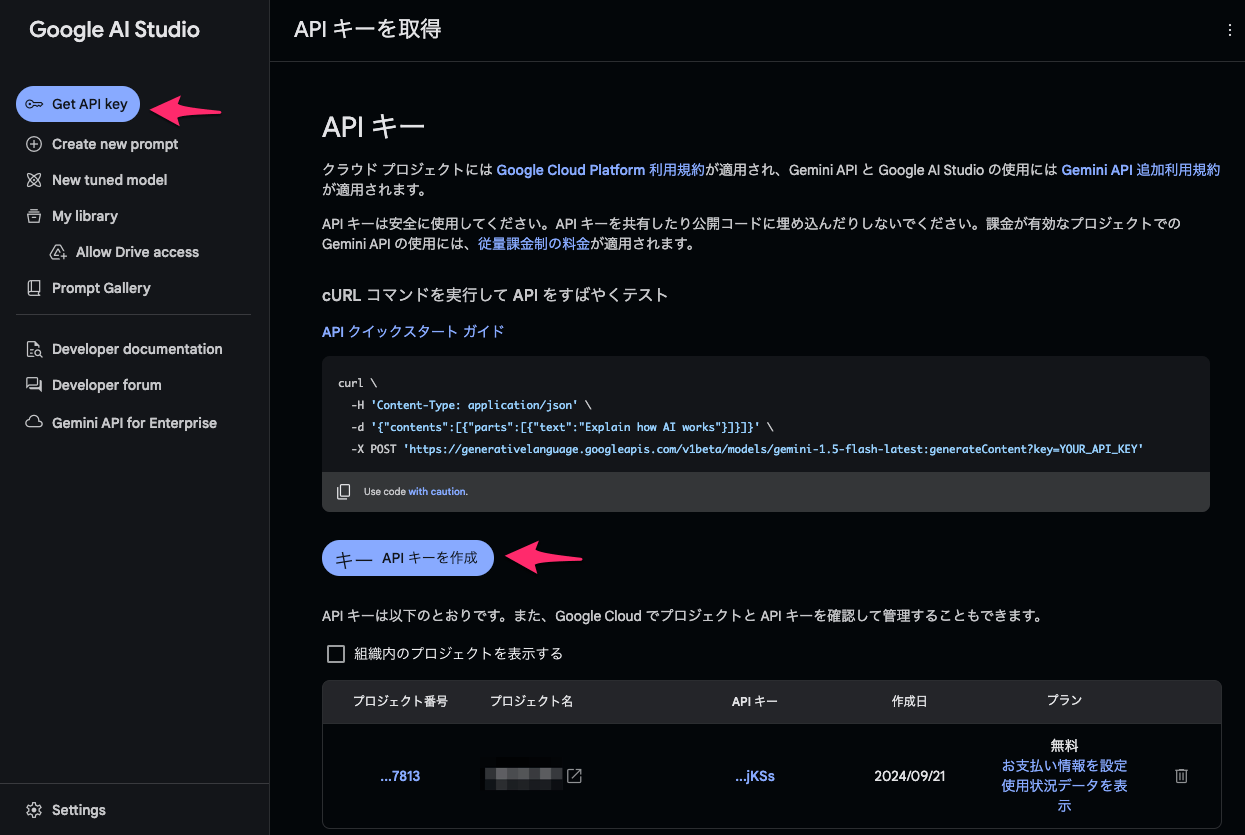
Task: Check 組織内のプロジェクトを表示する checkbox
Action: click(336, 654)
